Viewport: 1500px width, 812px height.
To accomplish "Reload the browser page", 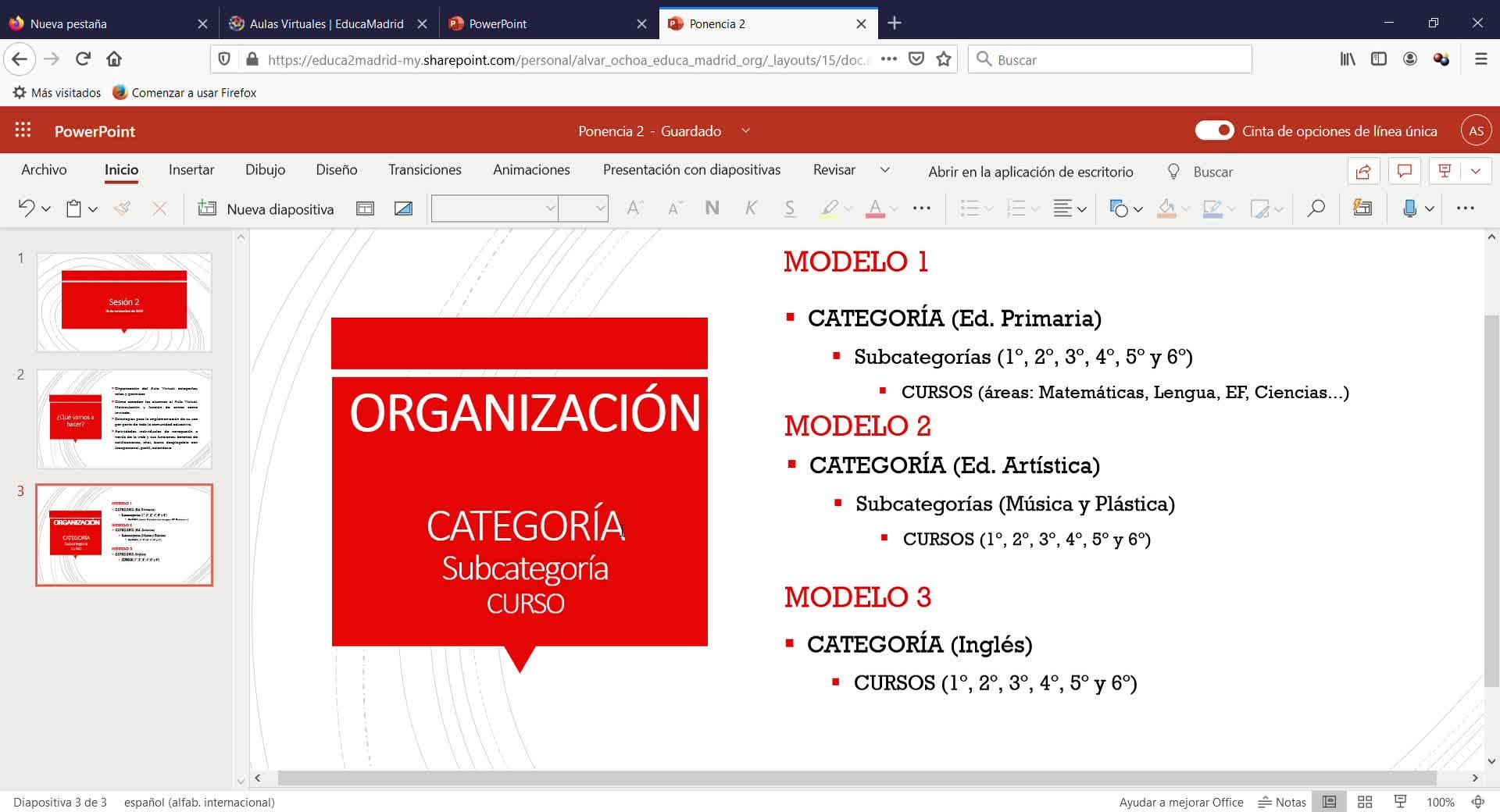I will click(x=83, y=59).
